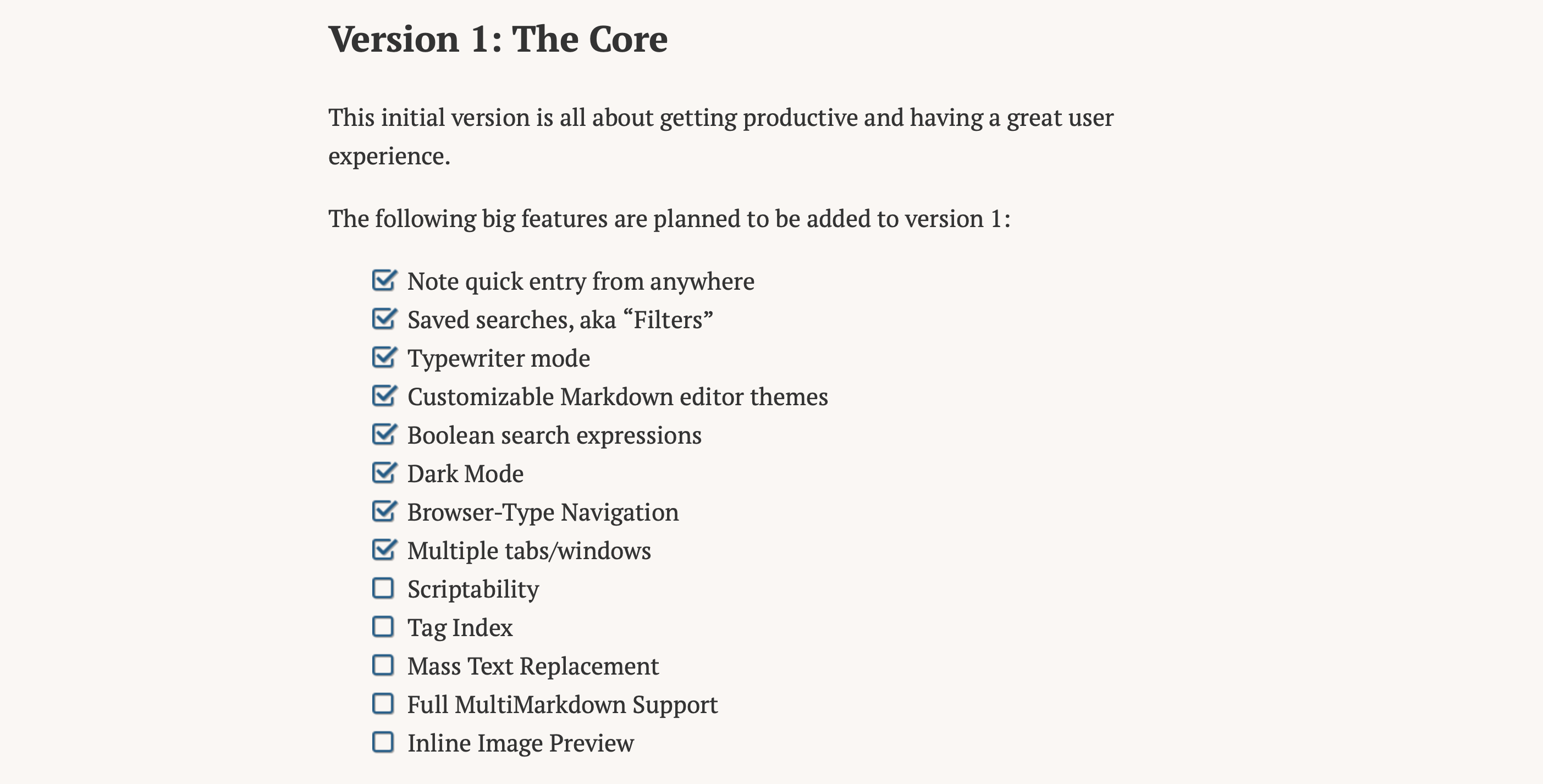Enable the Inline Image Preview checkbox
Viewport: 1543px width, 784px height.
[383, 742]
